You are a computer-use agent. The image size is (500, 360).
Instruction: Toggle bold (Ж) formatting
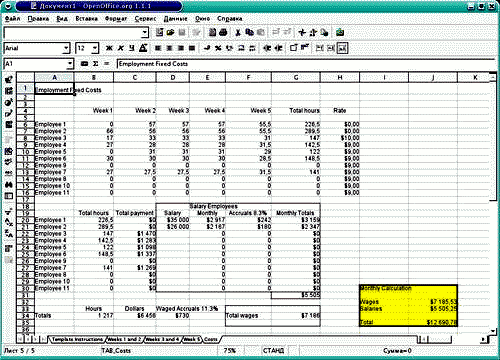[109, 48]
